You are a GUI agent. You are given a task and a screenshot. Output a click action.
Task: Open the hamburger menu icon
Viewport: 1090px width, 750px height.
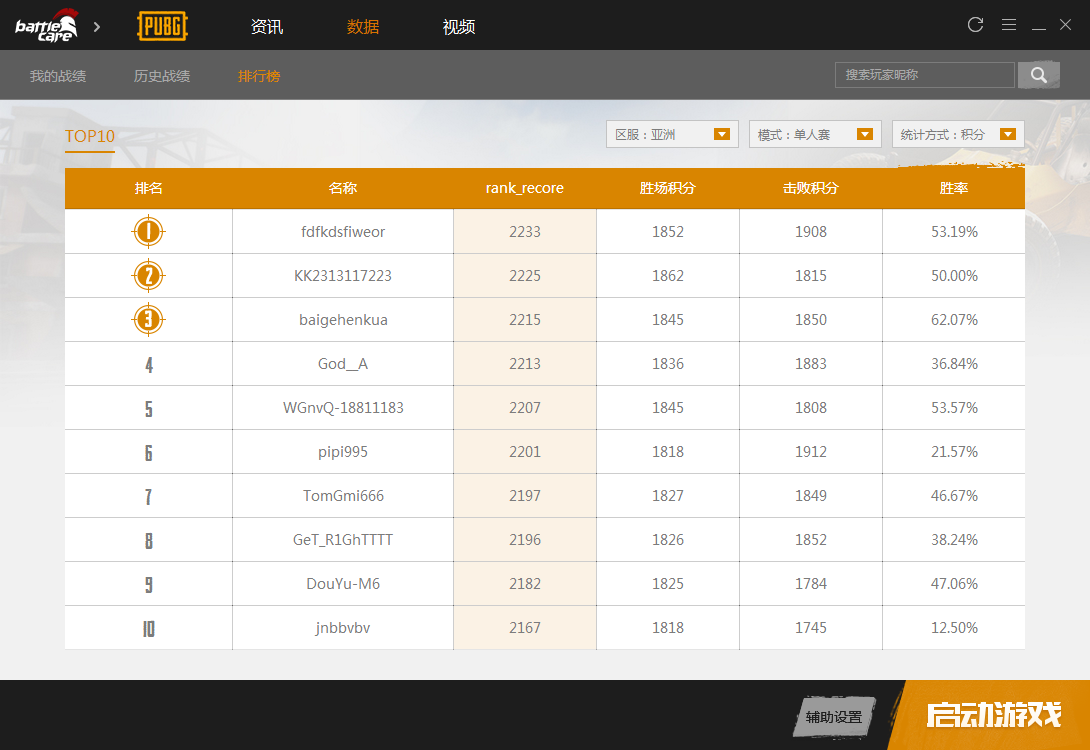(x=1009, y=25)
